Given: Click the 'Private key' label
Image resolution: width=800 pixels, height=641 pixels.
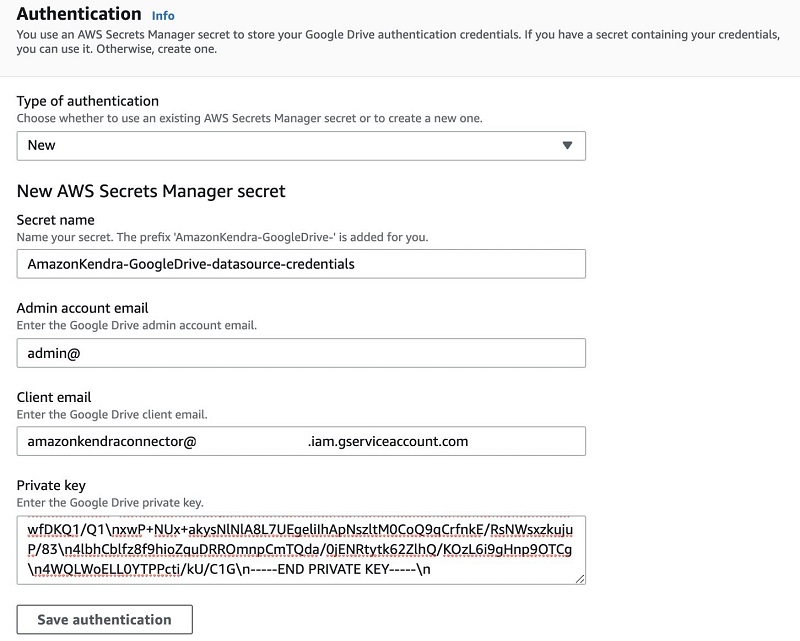Looking at the screenshot, I should tap(51, 485).
